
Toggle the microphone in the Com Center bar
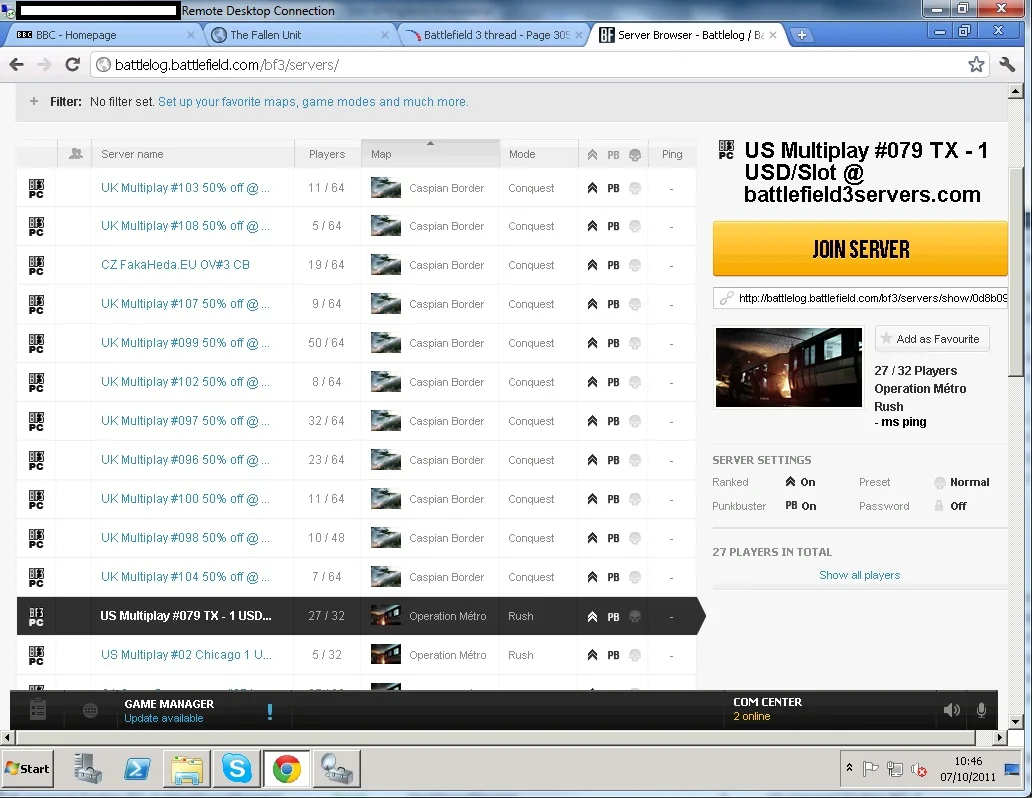[981, 710]
